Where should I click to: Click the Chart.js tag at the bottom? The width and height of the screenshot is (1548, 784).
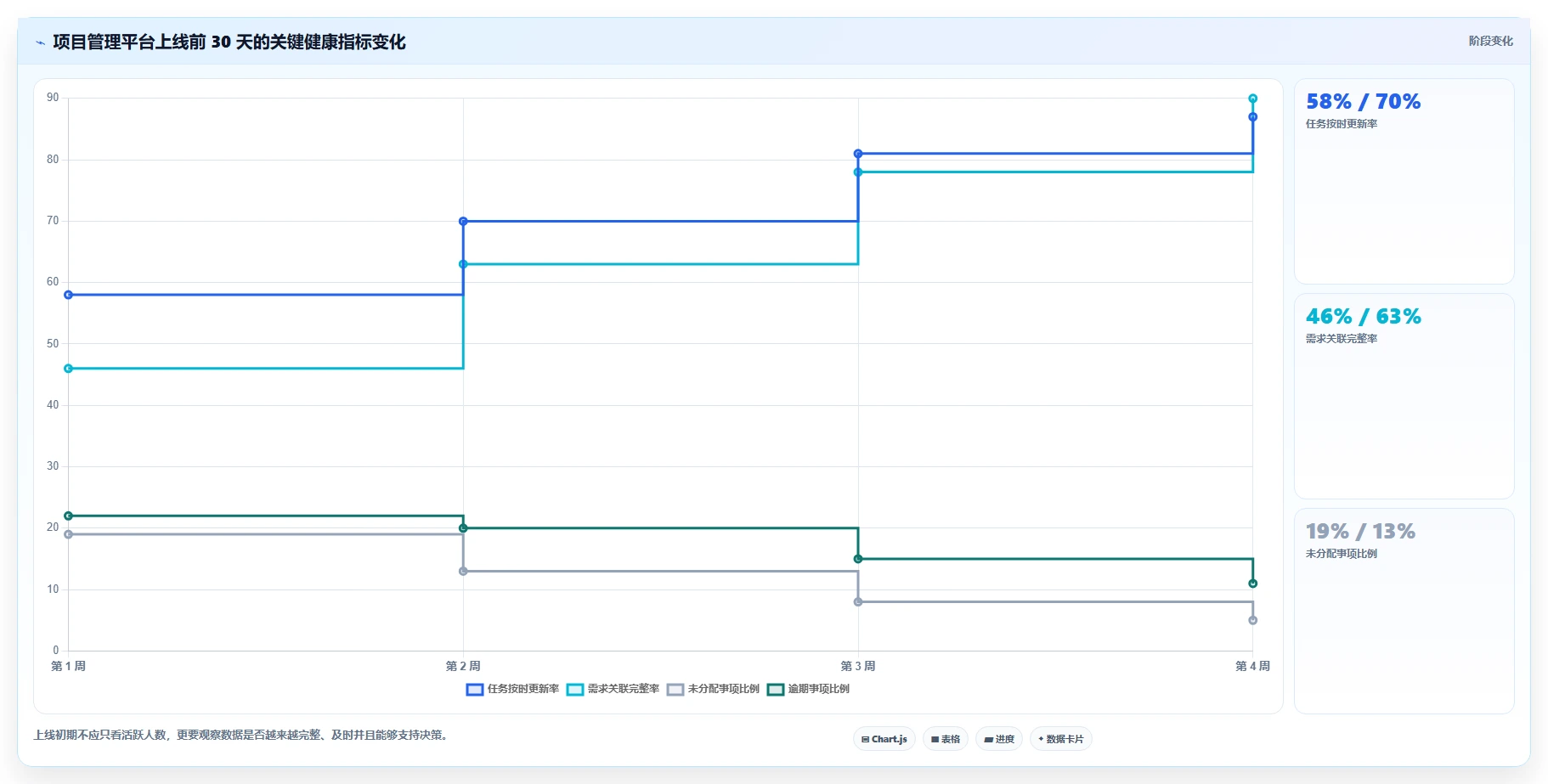(884, 739)
